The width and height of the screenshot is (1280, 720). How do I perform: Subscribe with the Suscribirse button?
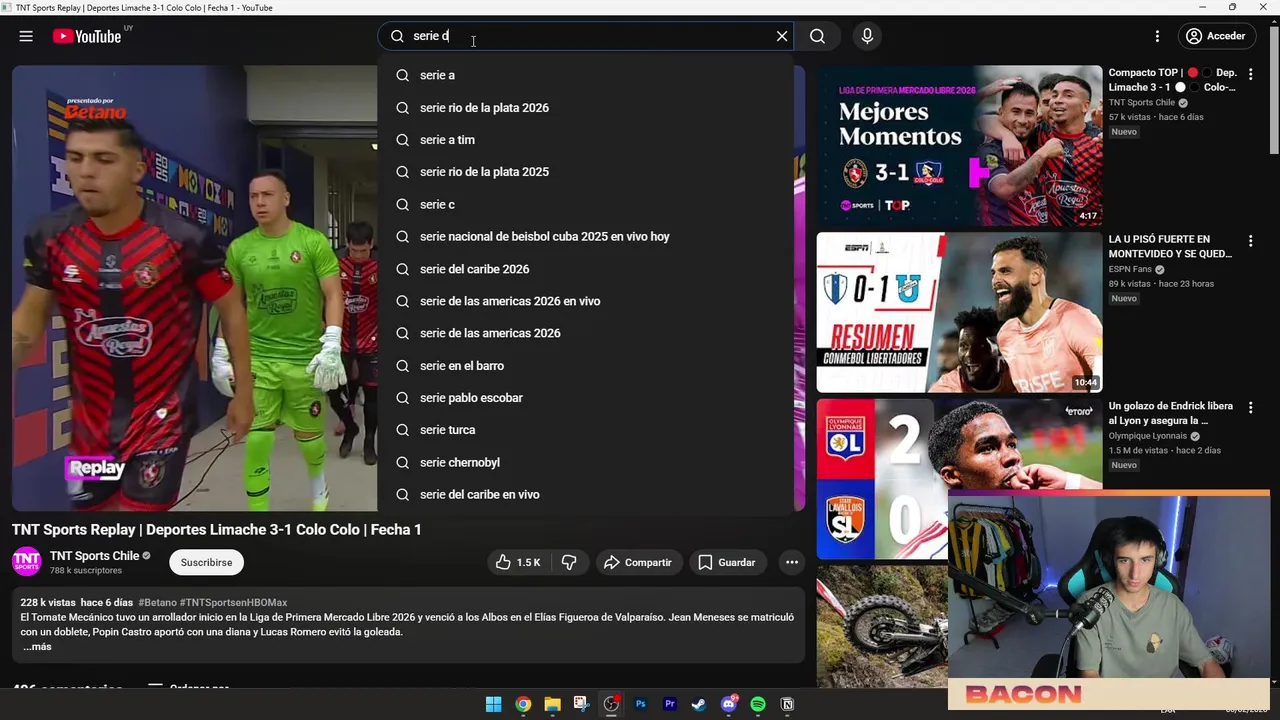click(207, 562)
